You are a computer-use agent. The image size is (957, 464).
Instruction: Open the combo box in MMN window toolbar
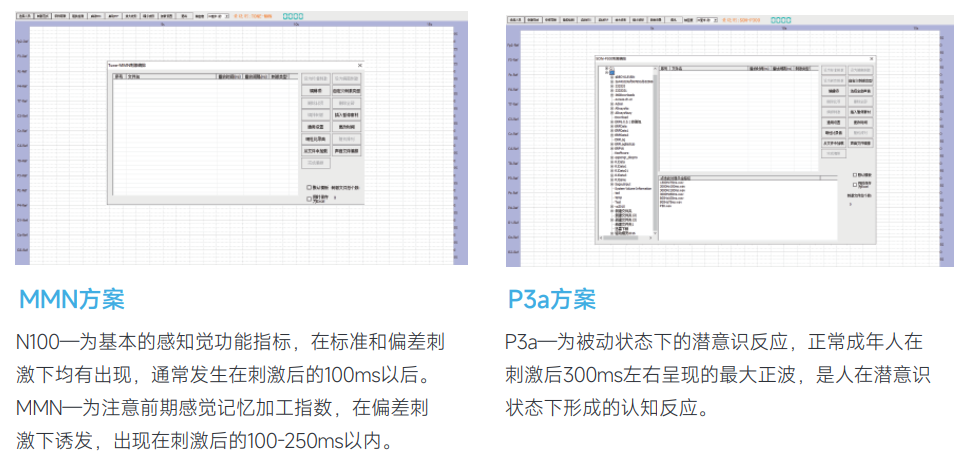click(219, 17)
